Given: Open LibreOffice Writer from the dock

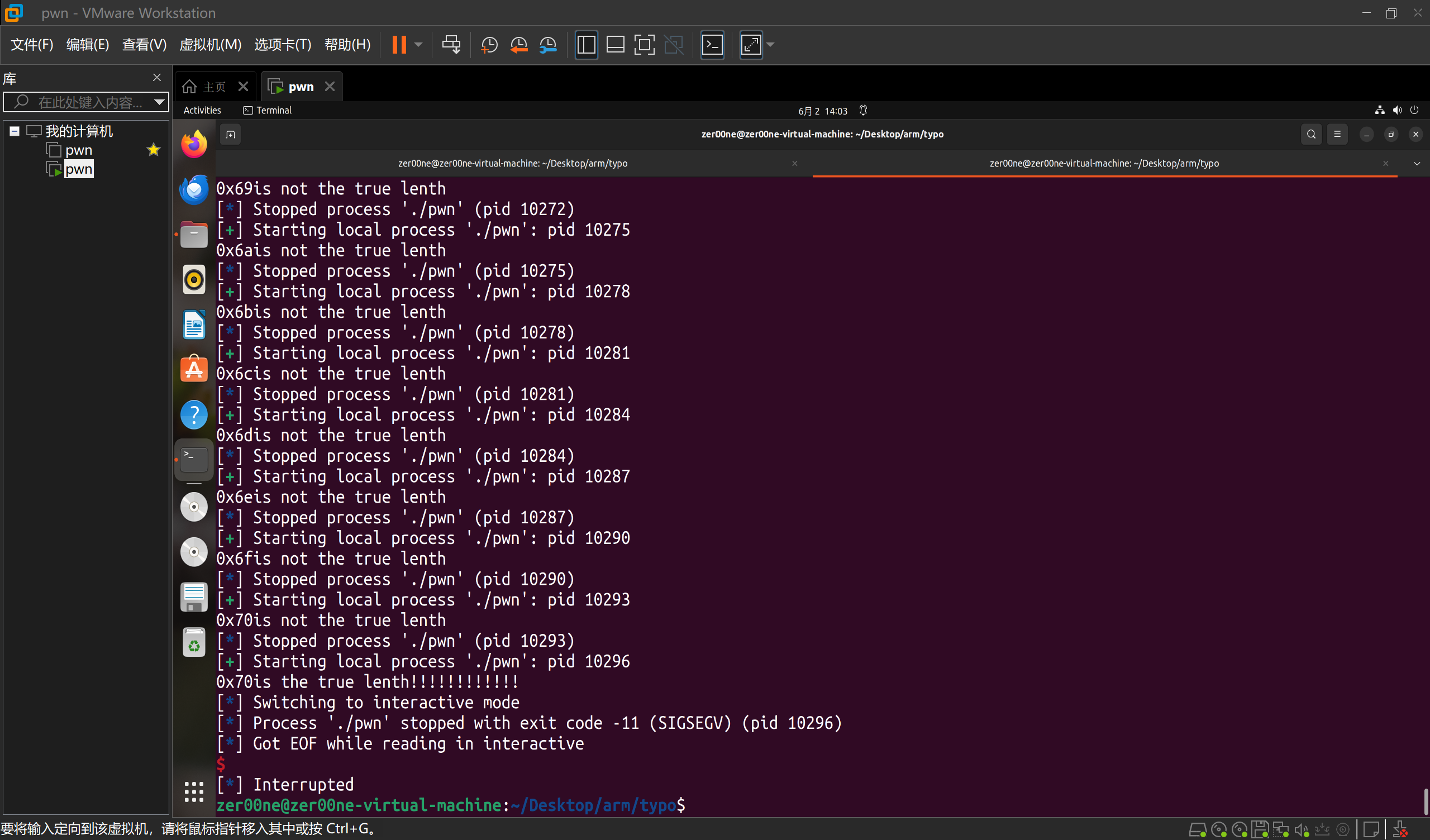Looking at the screenshot, I should [x=194, y=325].
